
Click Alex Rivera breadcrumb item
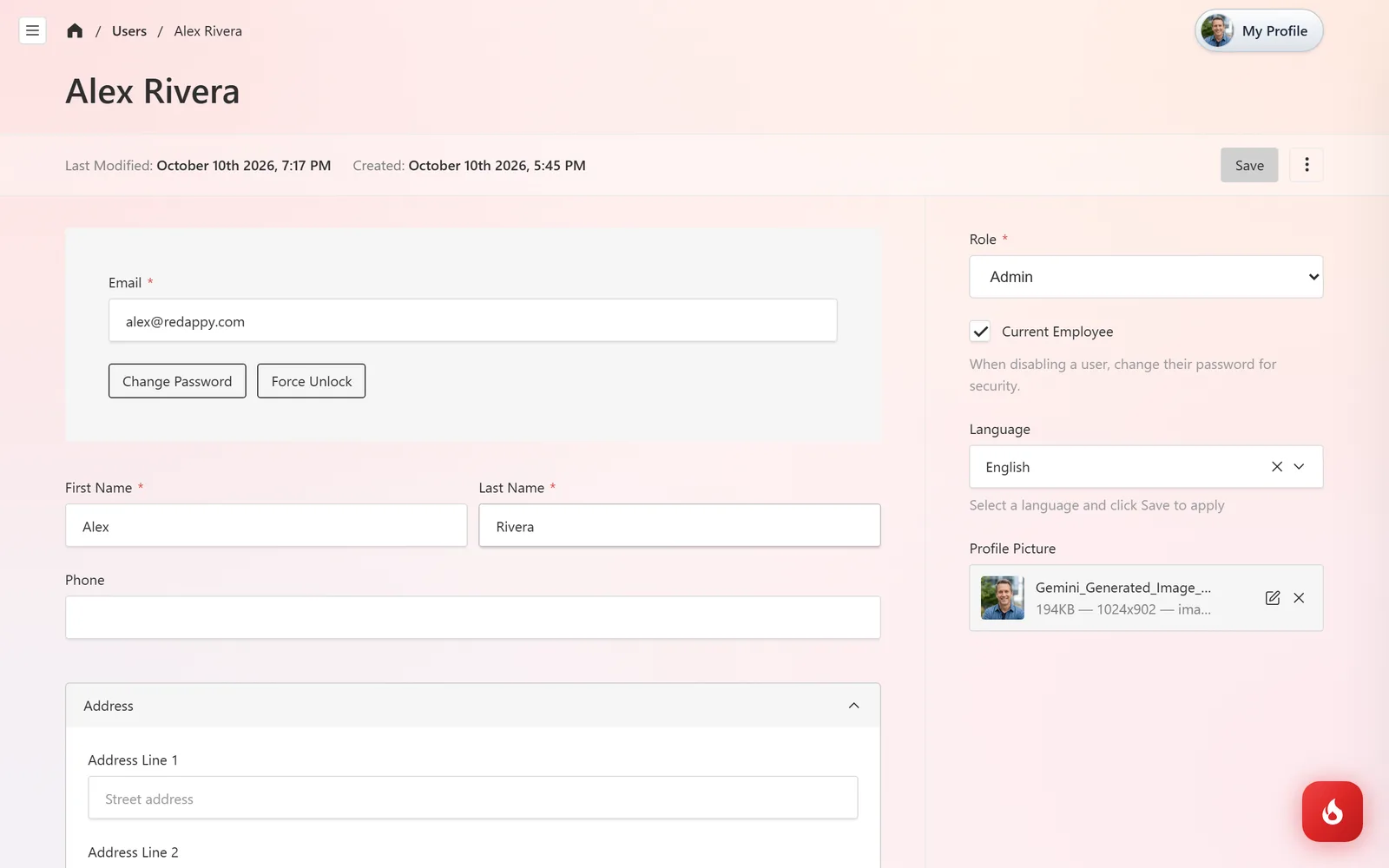coord(208,31)
